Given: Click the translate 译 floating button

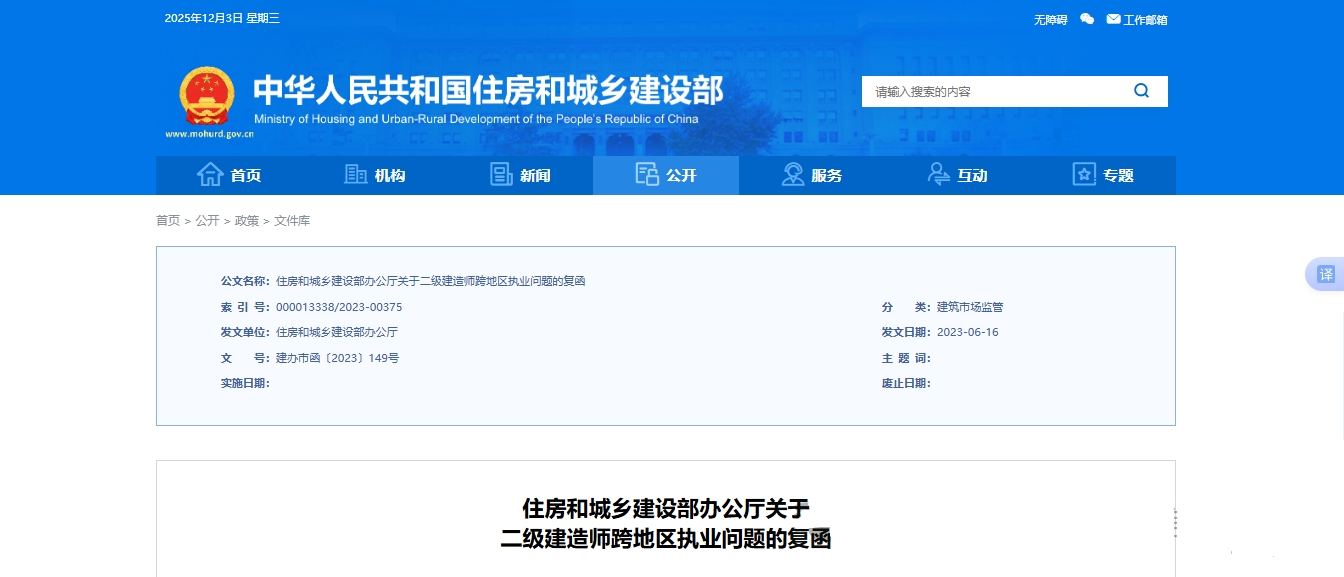Looking at the screenshot, I should point(1325,274).
